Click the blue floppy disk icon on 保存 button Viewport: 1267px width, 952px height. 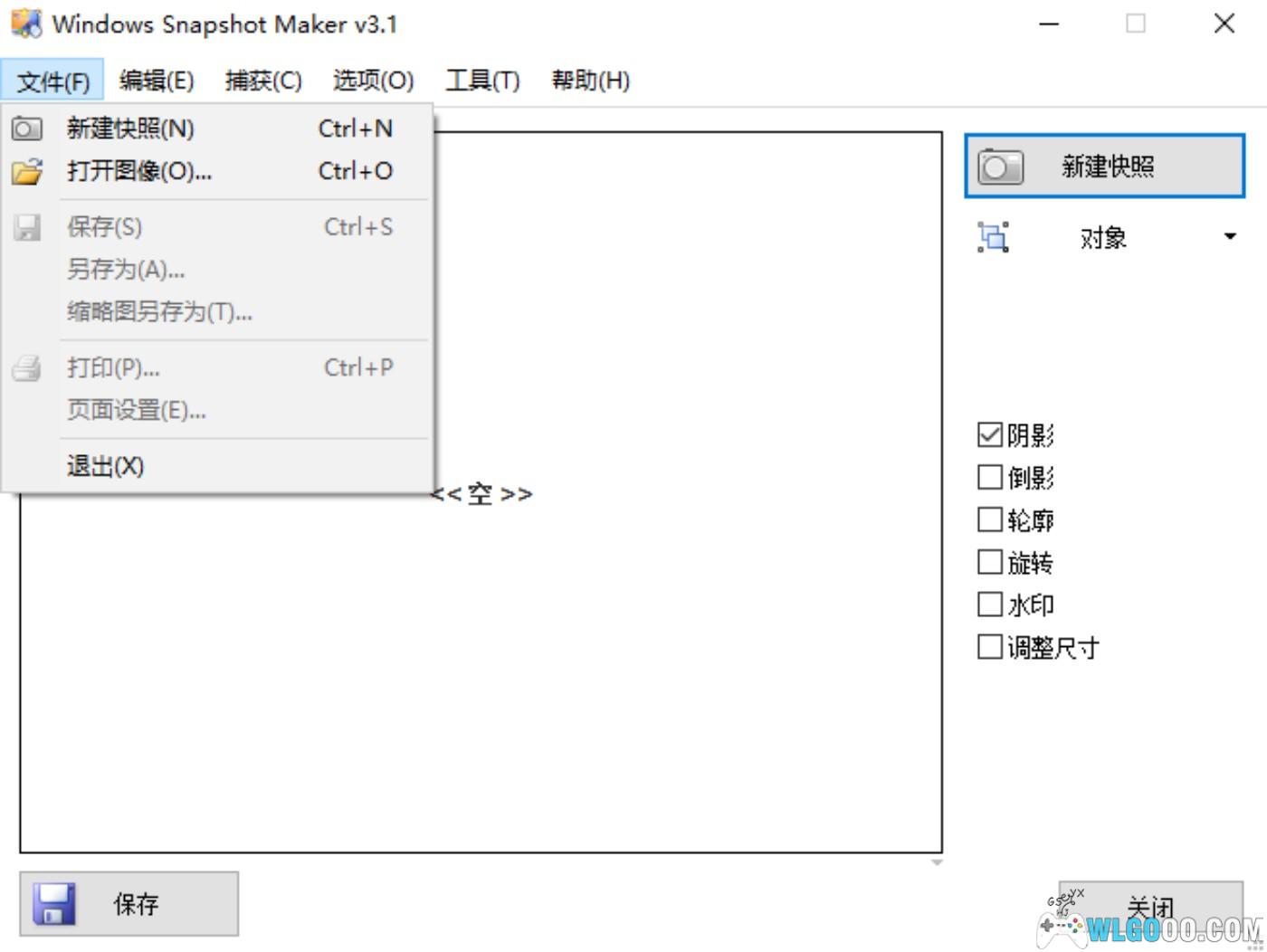[54, 904]
